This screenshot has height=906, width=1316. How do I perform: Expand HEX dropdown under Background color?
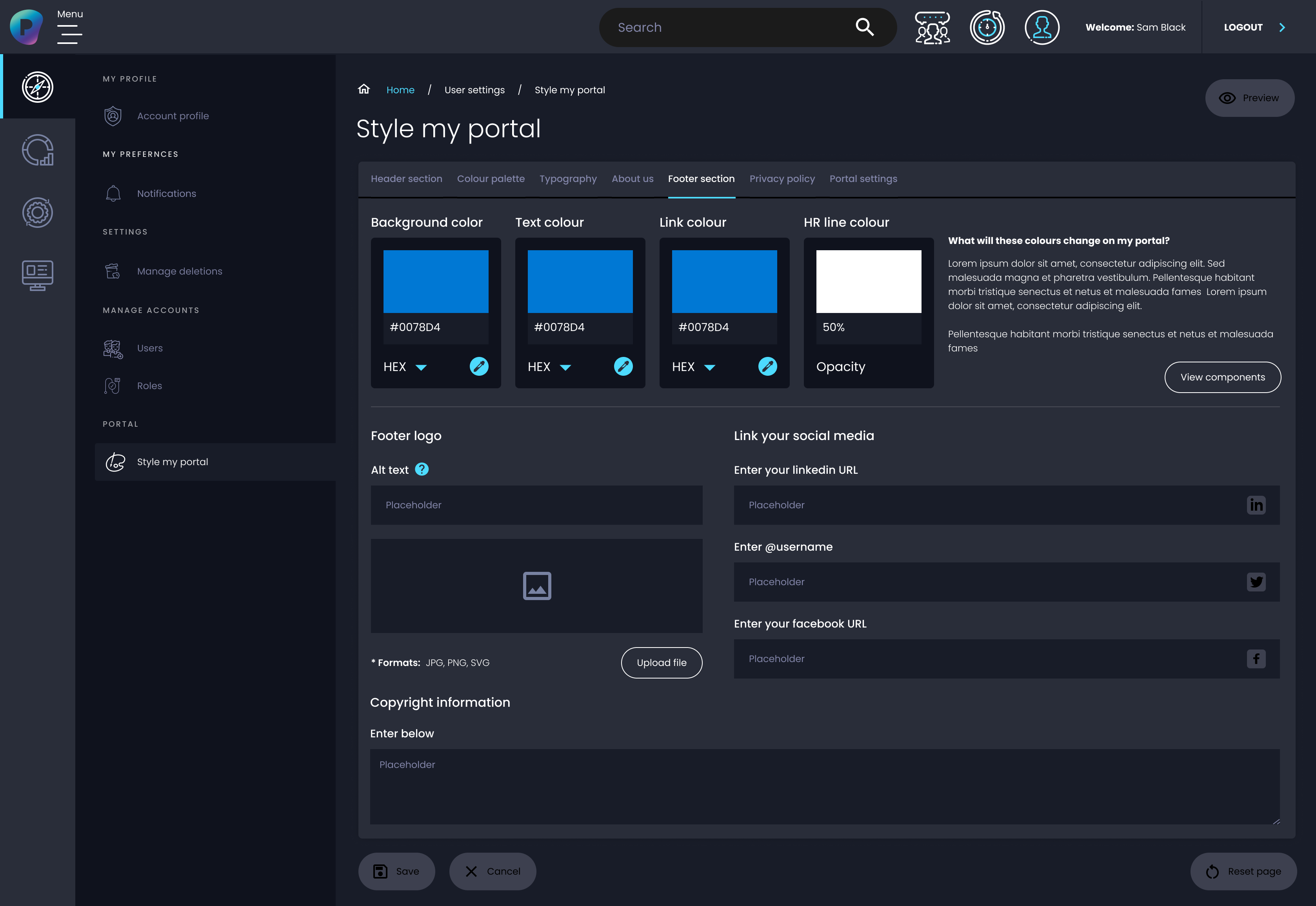[420, 367]
